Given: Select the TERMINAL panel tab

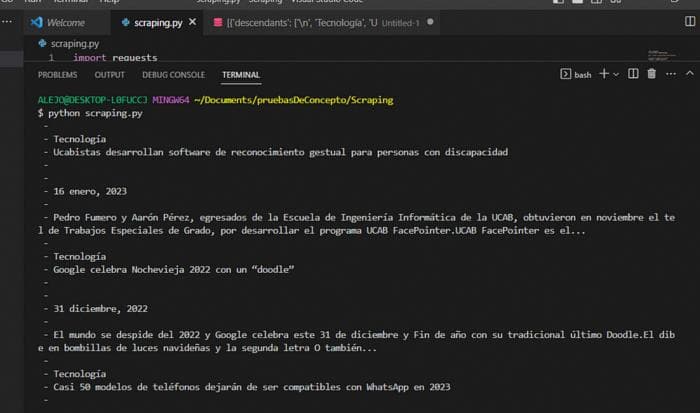Looking at the screenshot, I should (x=241, y=75).
